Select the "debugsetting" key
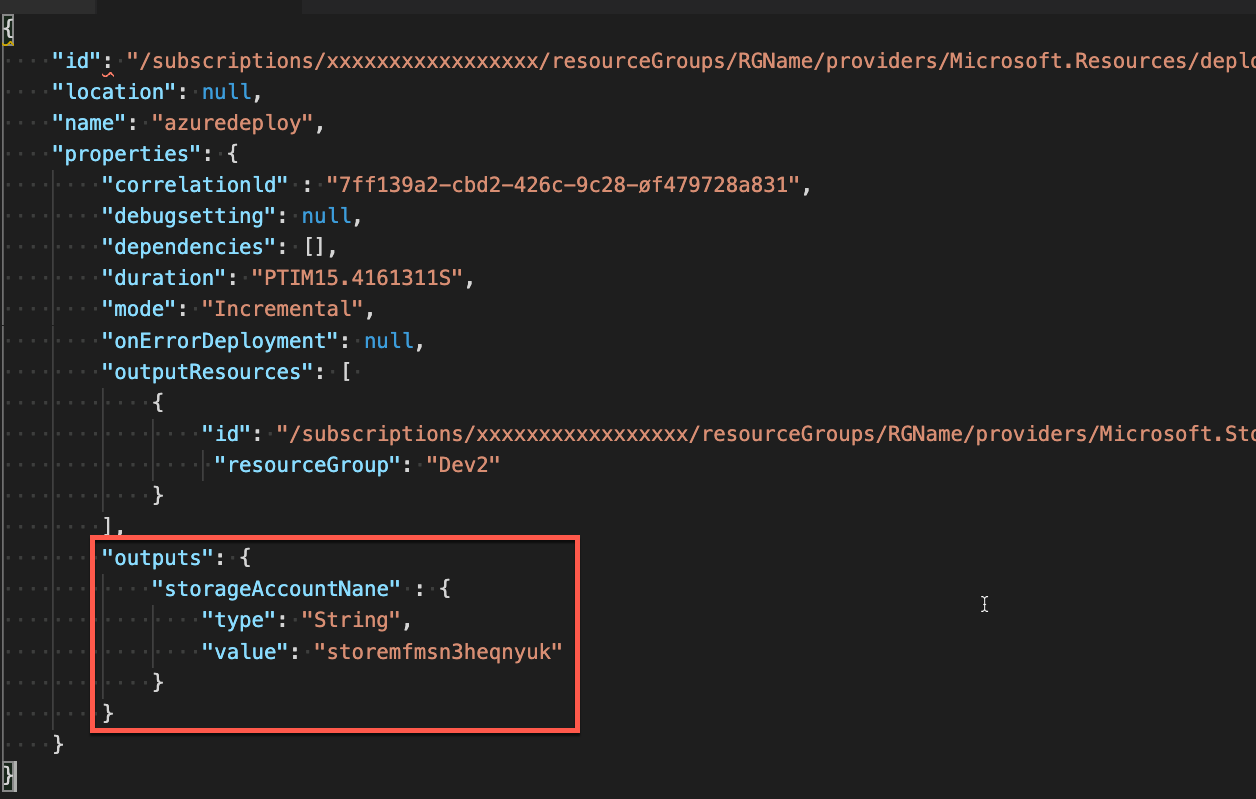 coord(188,216)
